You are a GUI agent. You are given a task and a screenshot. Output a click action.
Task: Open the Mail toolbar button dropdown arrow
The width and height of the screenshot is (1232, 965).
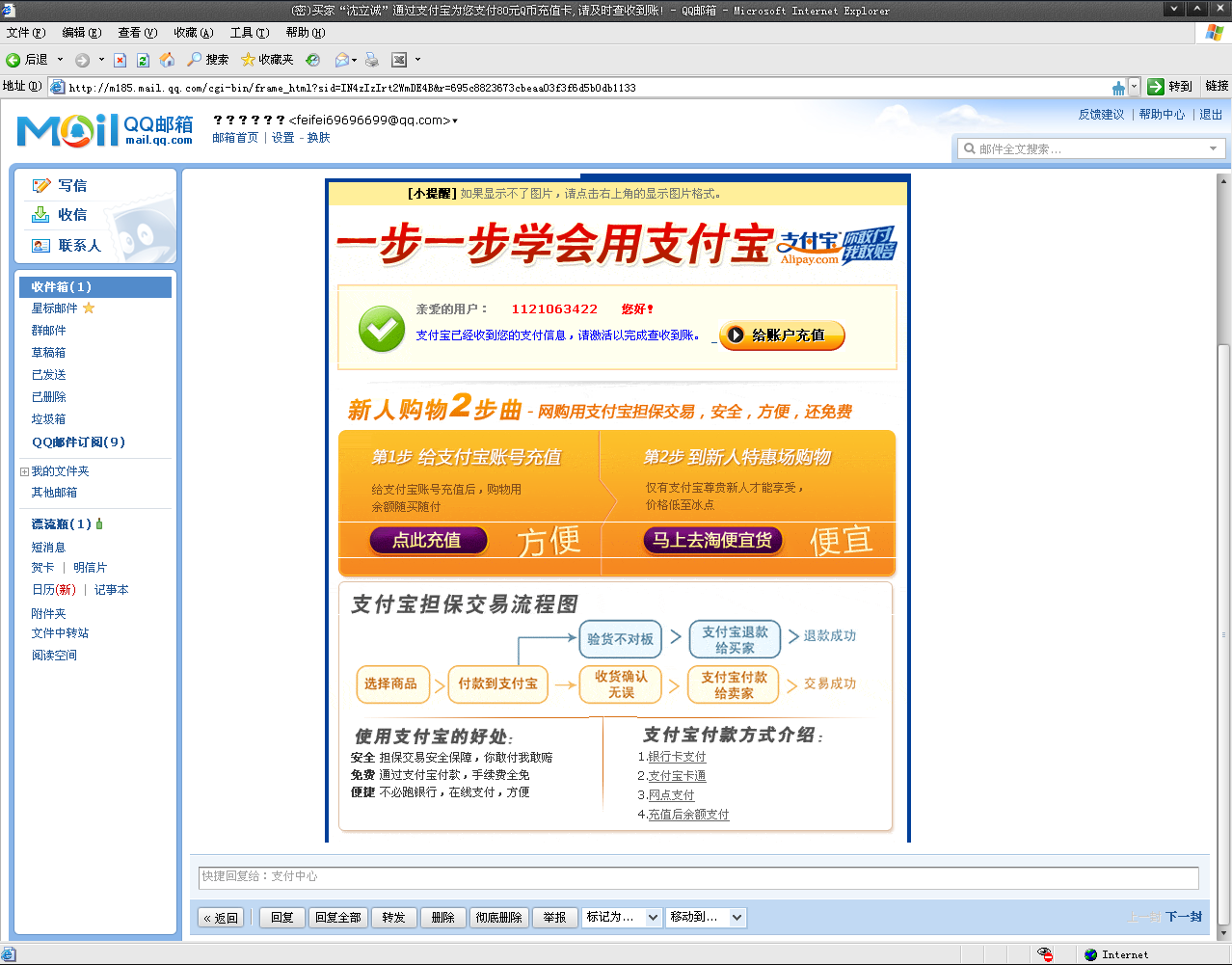pos(355,60)
